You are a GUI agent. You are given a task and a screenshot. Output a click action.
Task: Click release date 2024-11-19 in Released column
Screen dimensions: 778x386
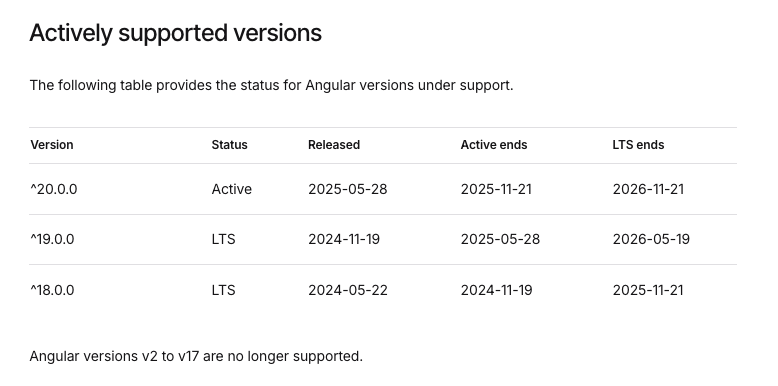pos(344,240)
